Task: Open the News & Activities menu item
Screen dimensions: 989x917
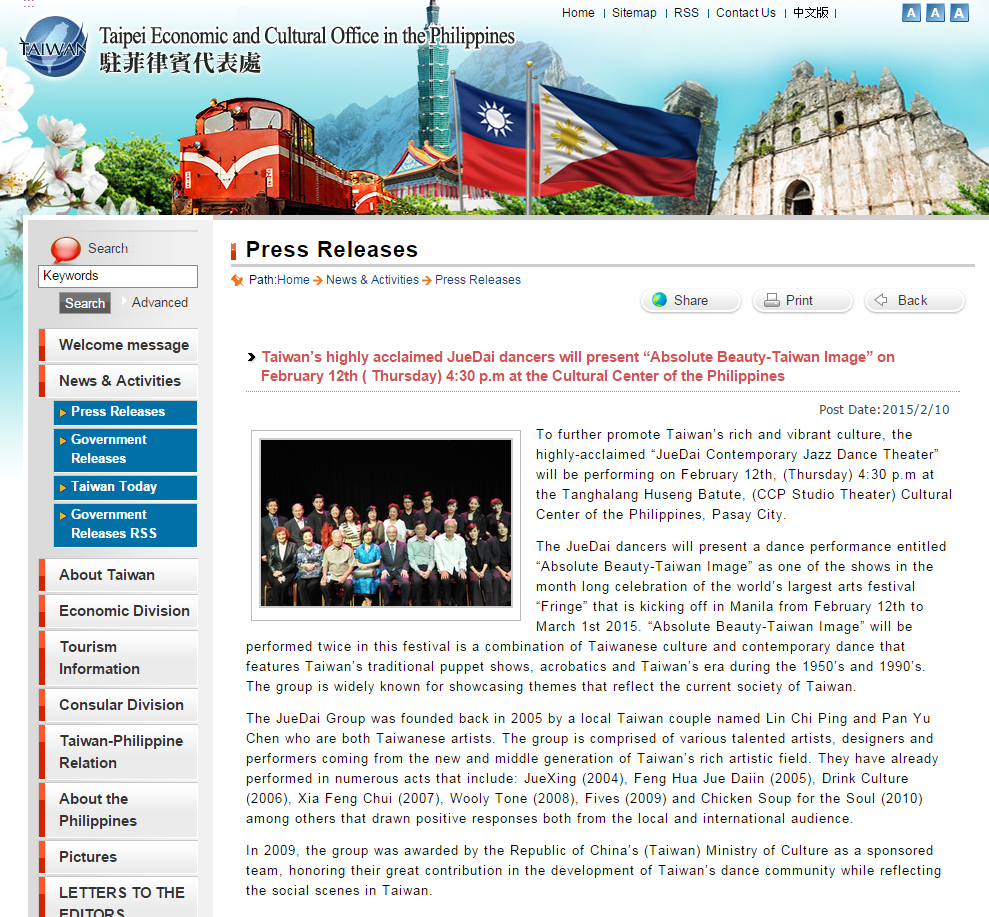Action: (x=119, y=381)
